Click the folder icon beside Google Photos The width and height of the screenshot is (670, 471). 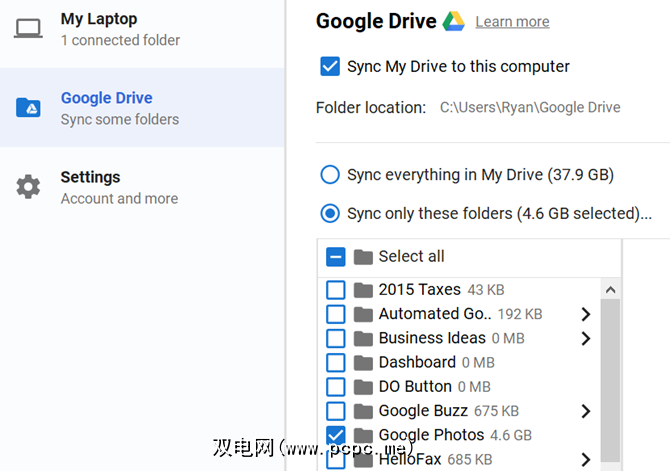tap(363, 435)
